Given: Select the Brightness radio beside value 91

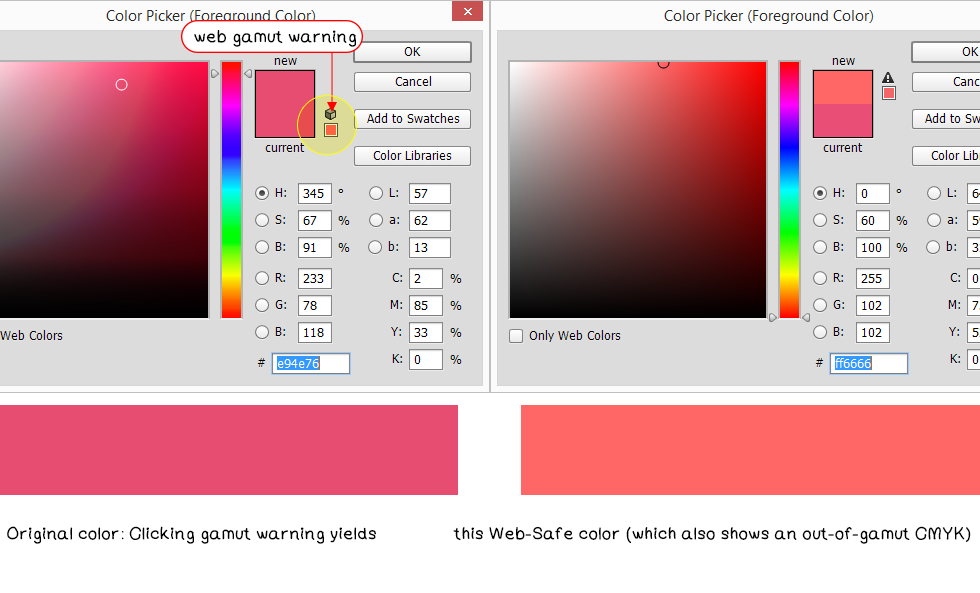Looking at the screenshot, I should [x=262, y=247].
